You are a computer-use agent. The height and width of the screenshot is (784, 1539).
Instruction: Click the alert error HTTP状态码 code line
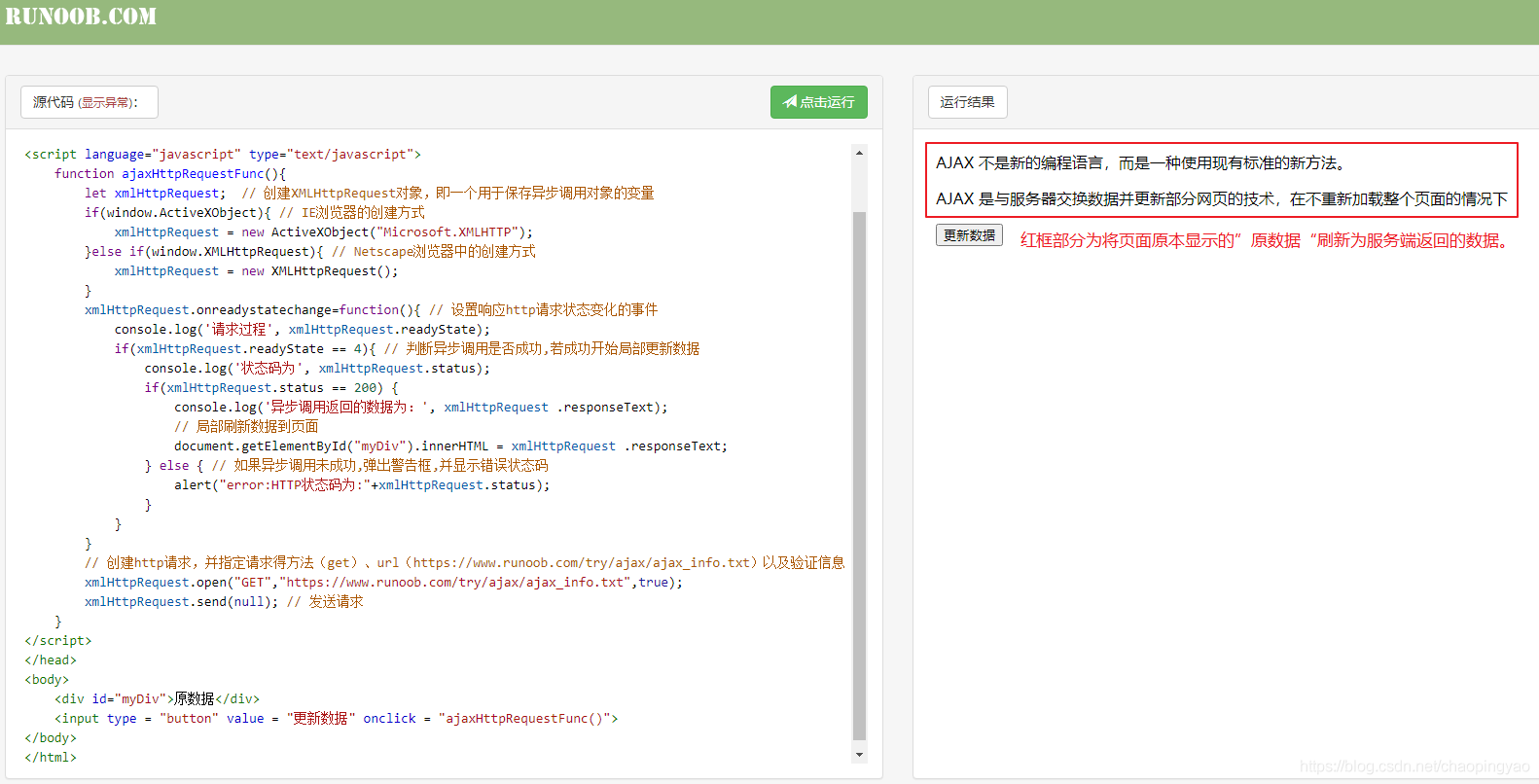click(362, 485)
